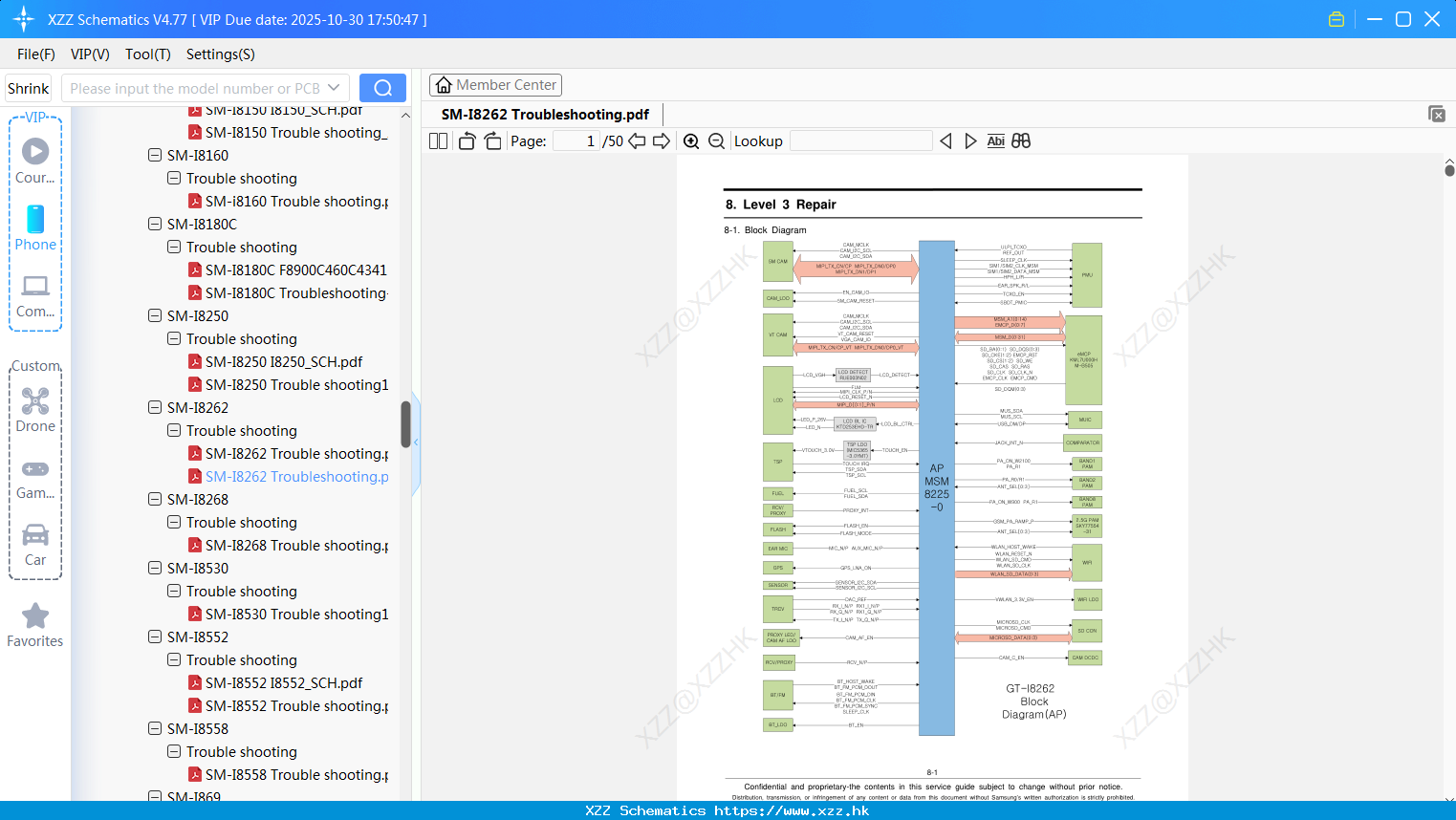Click the XZZ app logo

click(x=24, y=19)
